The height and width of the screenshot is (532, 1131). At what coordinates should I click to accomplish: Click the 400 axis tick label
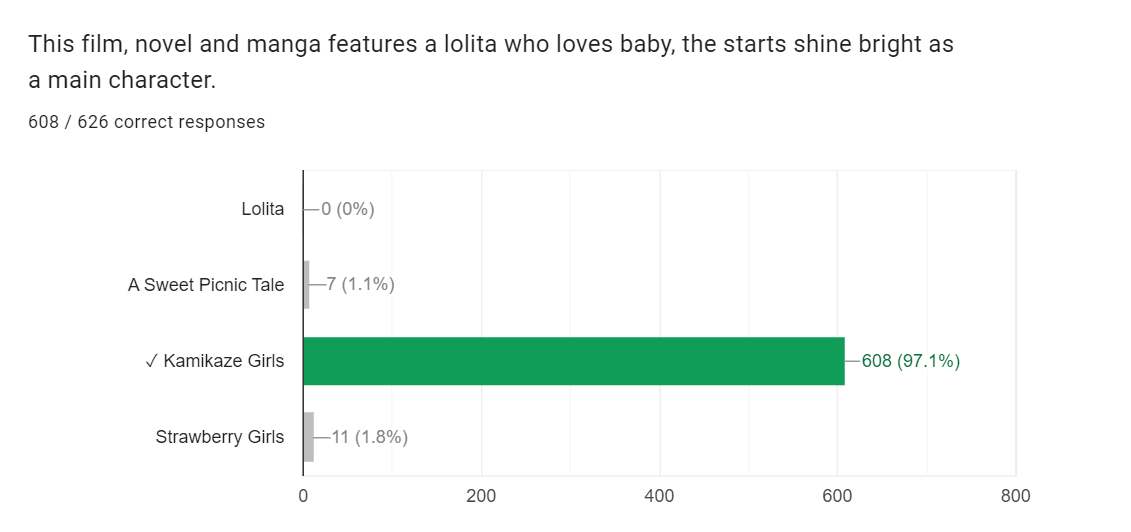click(x=659, y=496)
